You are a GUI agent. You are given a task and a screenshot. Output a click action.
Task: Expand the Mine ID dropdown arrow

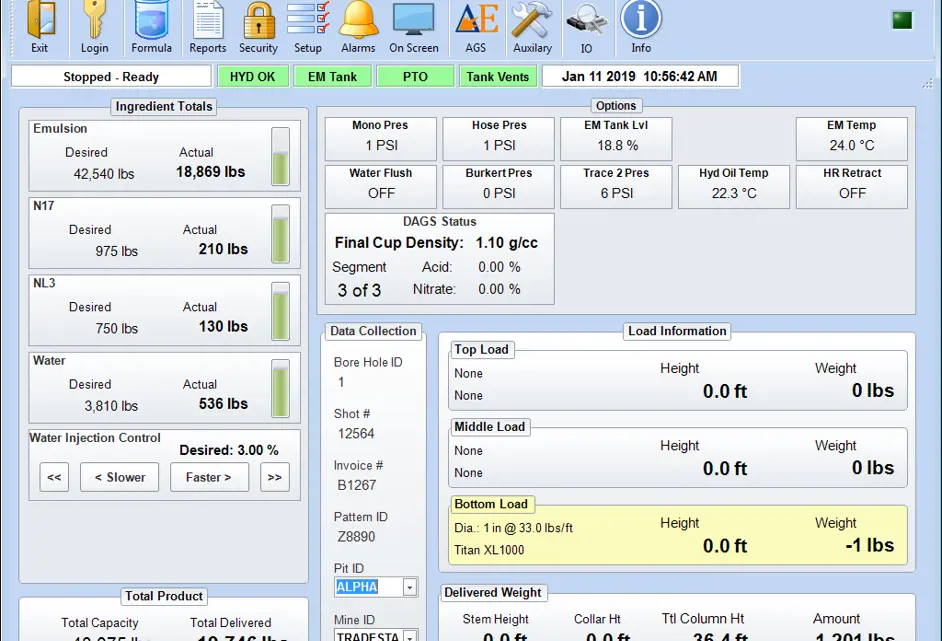coord(410,636)
